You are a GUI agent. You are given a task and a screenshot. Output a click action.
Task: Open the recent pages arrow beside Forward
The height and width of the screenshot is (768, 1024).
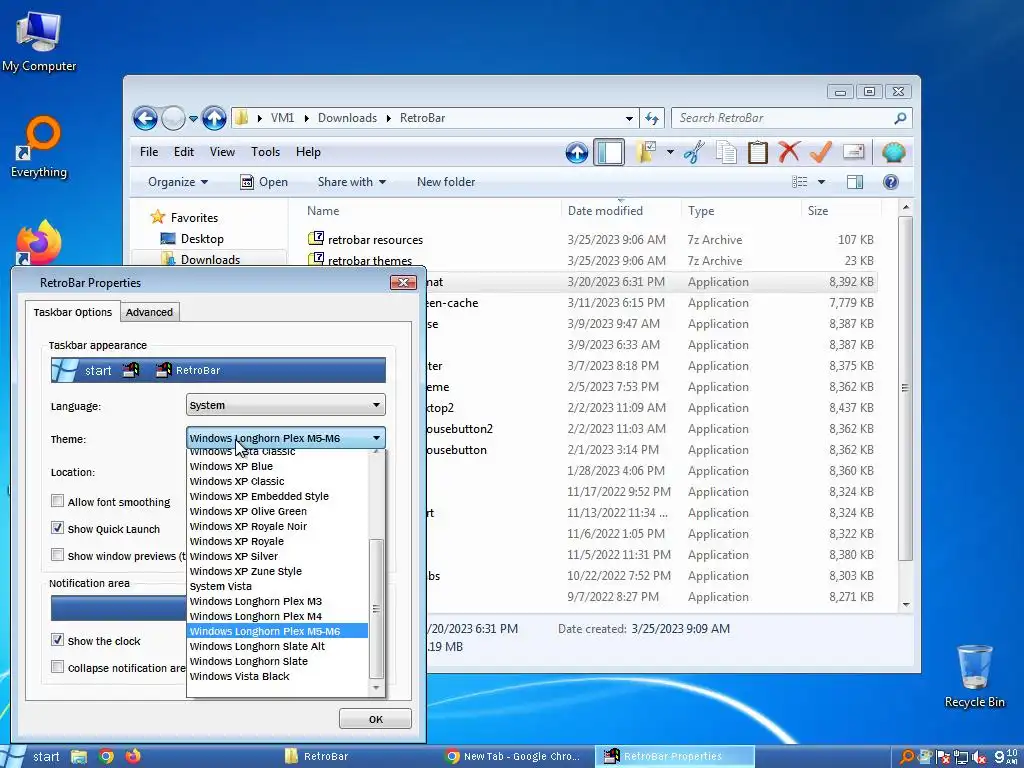click(x=193, y=118)
